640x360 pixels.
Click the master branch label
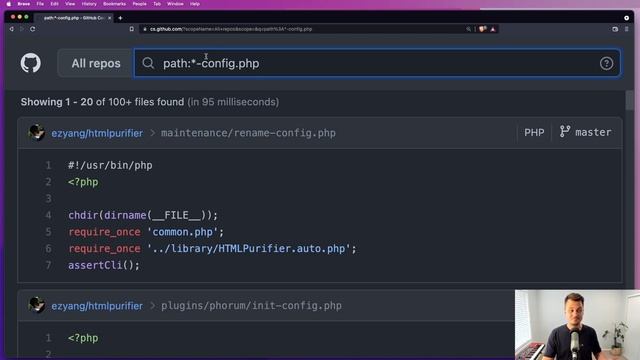pyautogui.click(x=593, y=132)
